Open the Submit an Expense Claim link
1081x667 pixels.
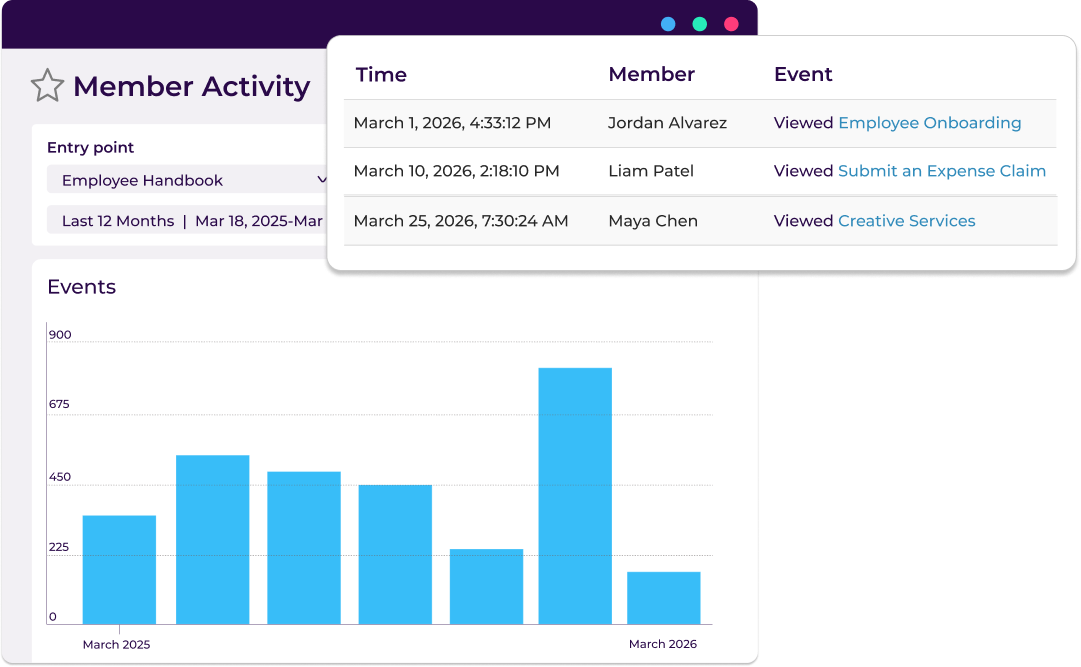[x=941, y=171]
